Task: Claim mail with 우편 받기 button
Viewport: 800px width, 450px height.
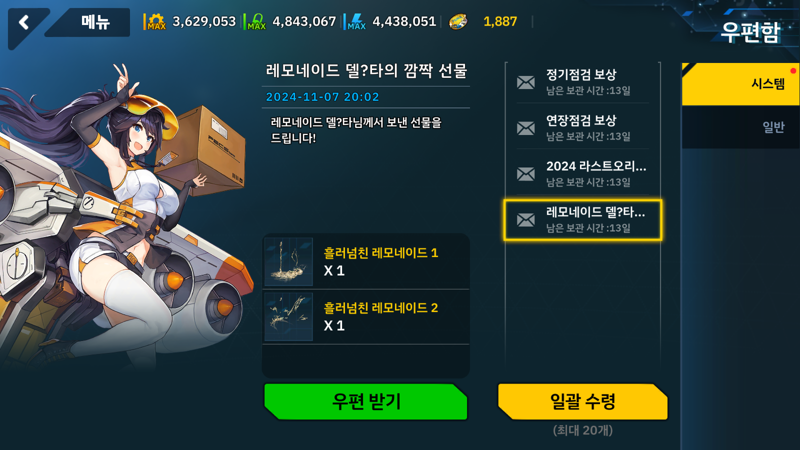Action: click(366, 402)
